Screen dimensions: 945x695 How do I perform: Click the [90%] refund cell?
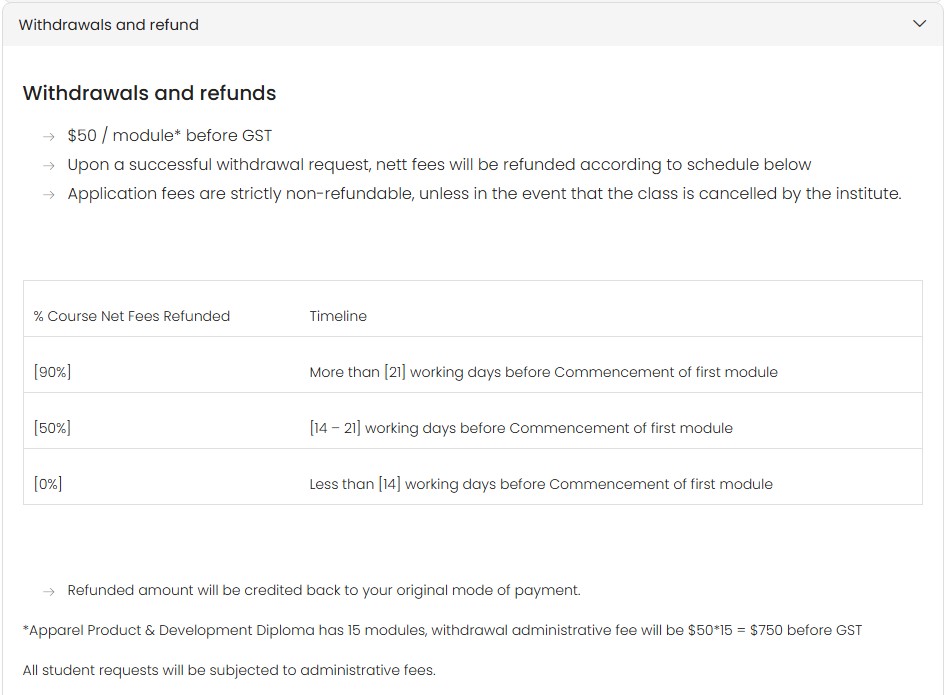click(52, 372)
